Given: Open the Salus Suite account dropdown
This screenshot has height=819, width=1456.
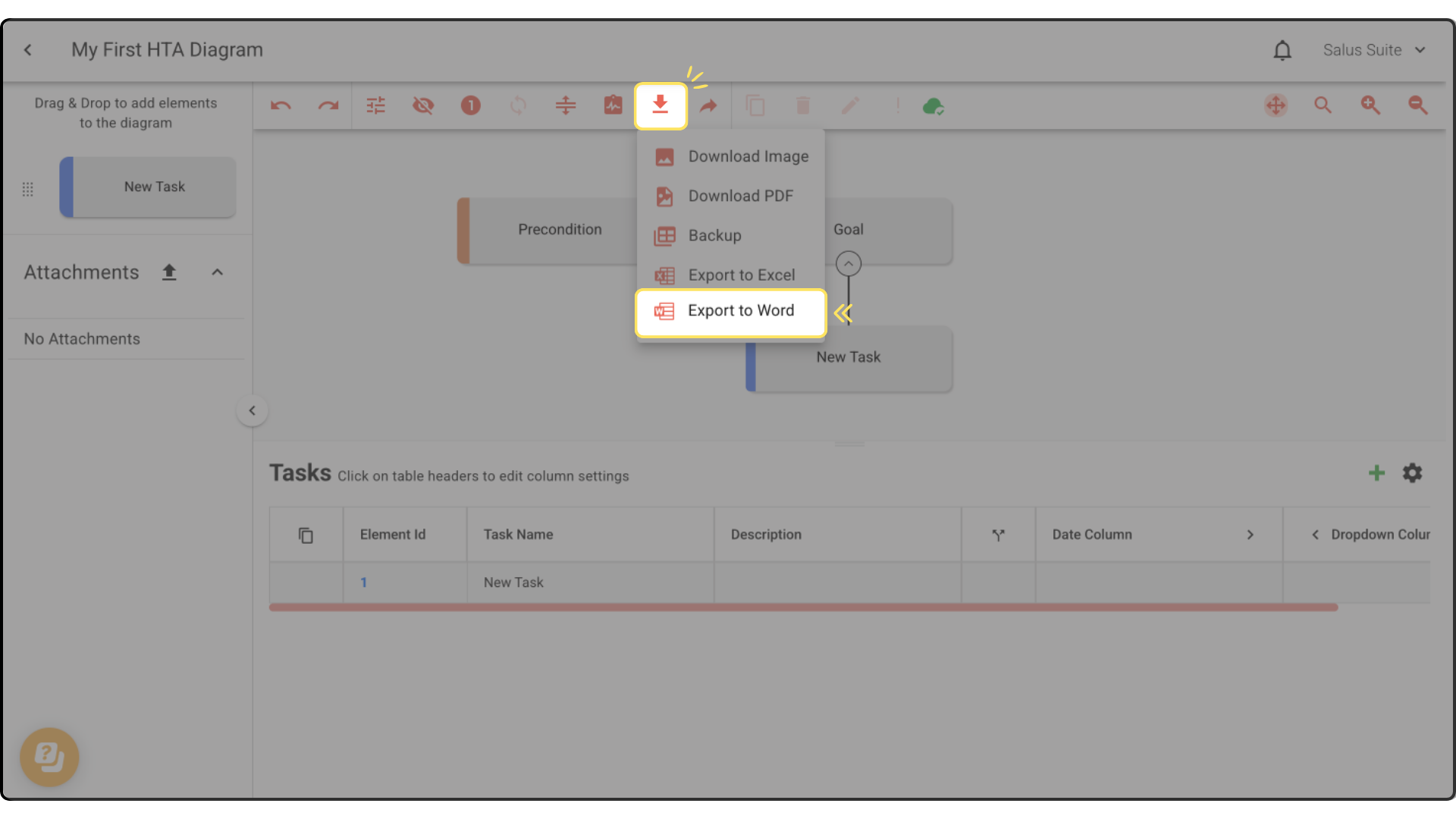Looking at the screenshot, I should point(1374,50).
